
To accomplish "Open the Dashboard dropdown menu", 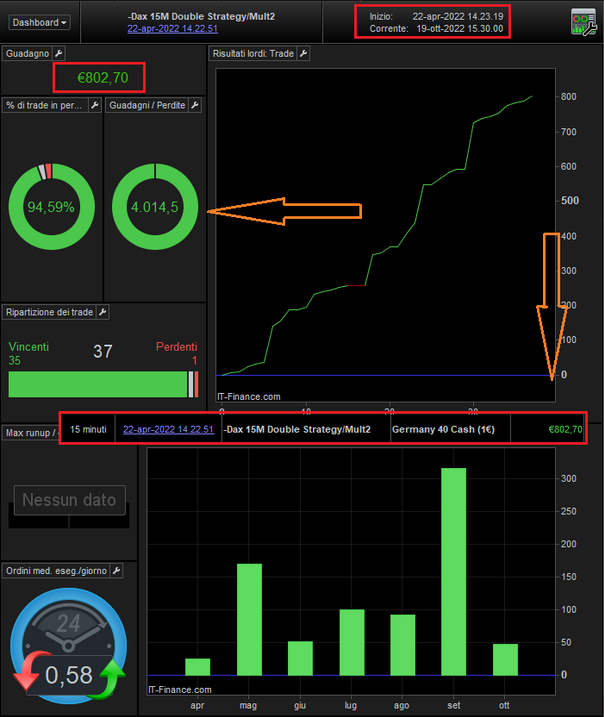I will [39, 22].
